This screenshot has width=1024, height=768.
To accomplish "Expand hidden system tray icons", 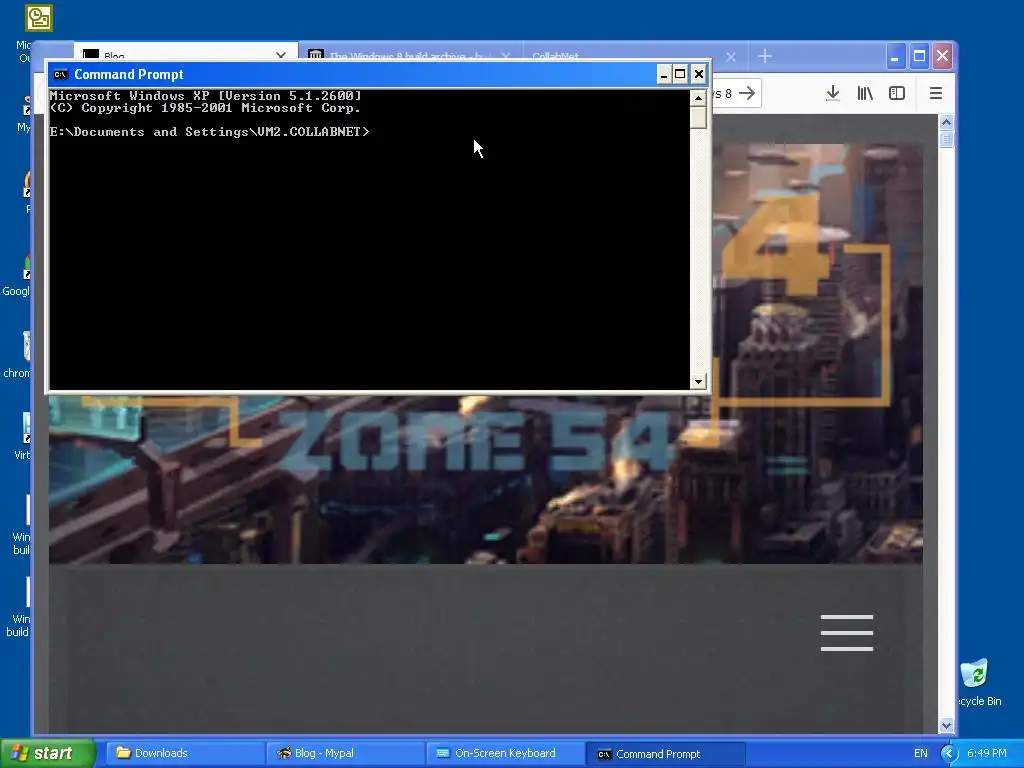I will coord(949,754).
